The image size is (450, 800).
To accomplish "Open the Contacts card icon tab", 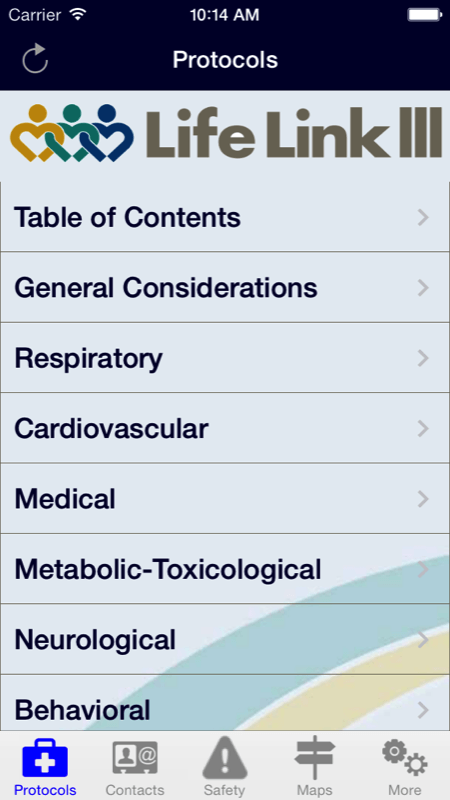I will click(x=135, y=758).
